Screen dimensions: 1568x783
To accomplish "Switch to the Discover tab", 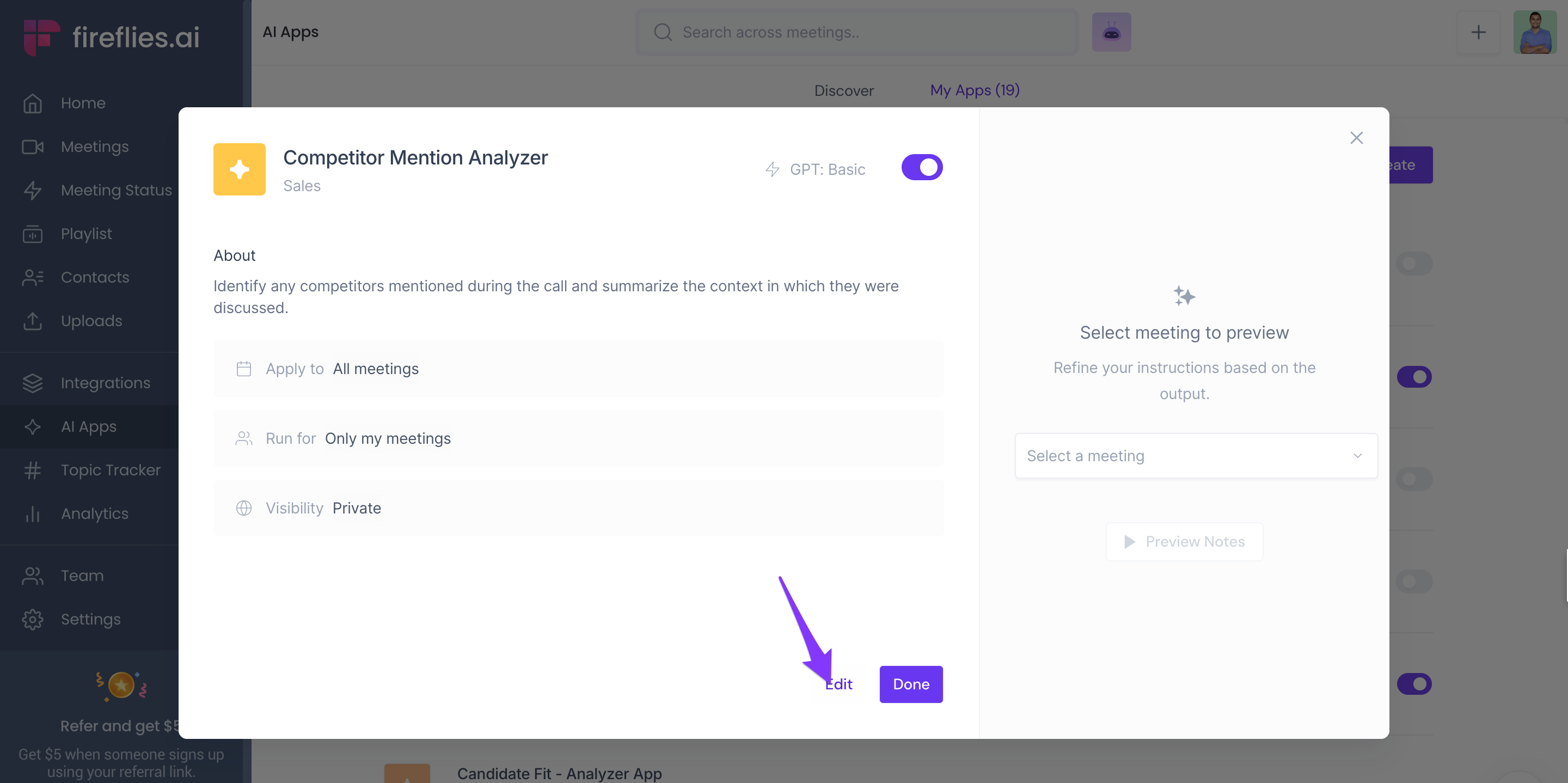I will (x=844, y=91).
